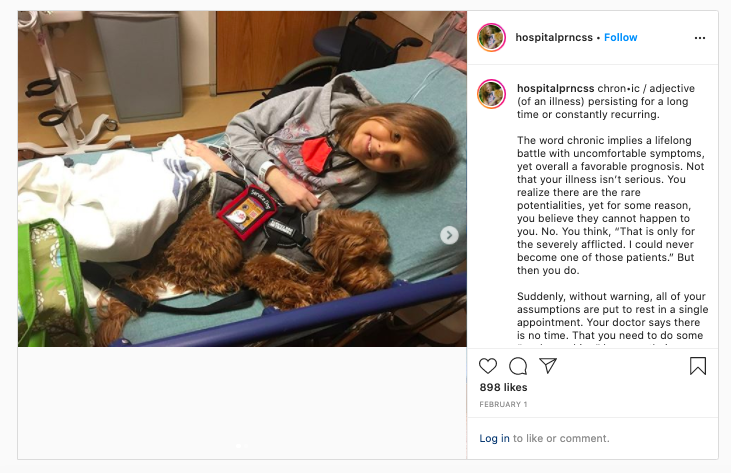This screenshot has height=473, width=731.
Task: Click the profile avatar beside the caption
Action: 491,94
